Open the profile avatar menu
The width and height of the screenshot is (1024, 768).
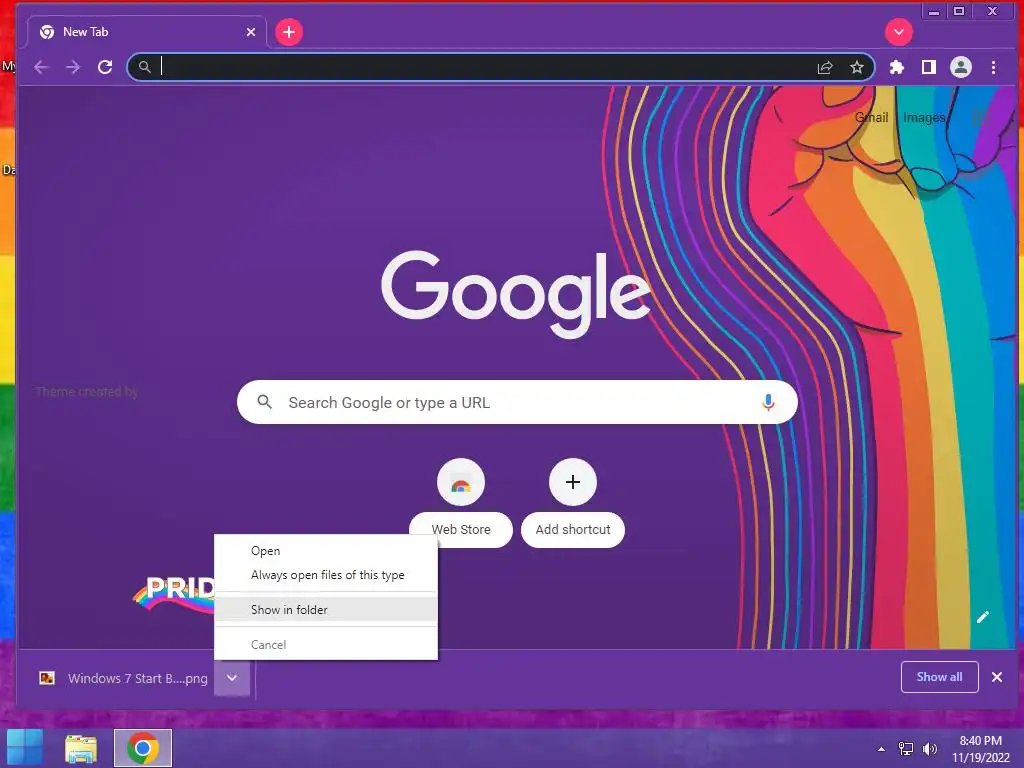[x=961, y=67]
